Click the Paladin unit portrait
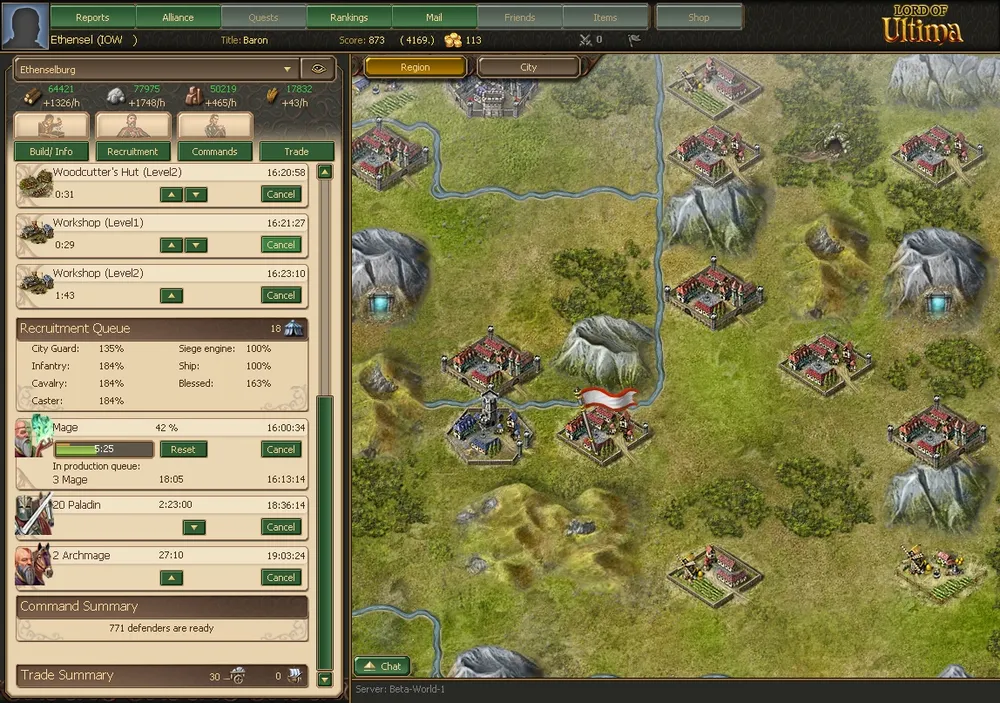Image resolution: width=1000 pixels, height=703 pixels. [x=34, y=514]
